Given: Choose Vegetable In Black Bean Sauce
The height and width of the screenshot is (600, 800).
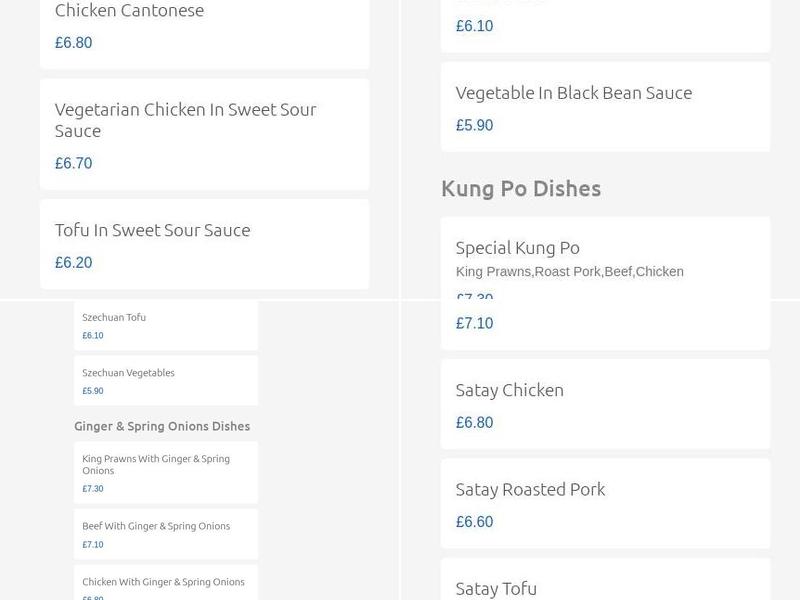Looking at the screenshot, I should click(574, 92).
